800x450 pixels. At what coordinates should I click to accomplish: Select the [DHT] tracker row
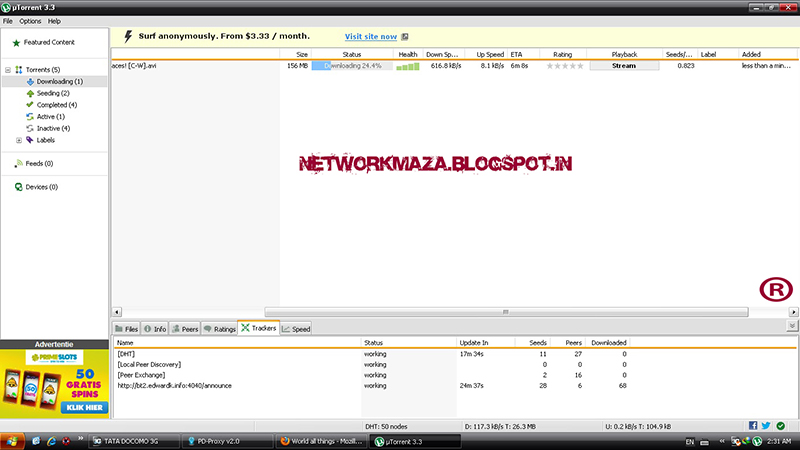click(454, 354)
